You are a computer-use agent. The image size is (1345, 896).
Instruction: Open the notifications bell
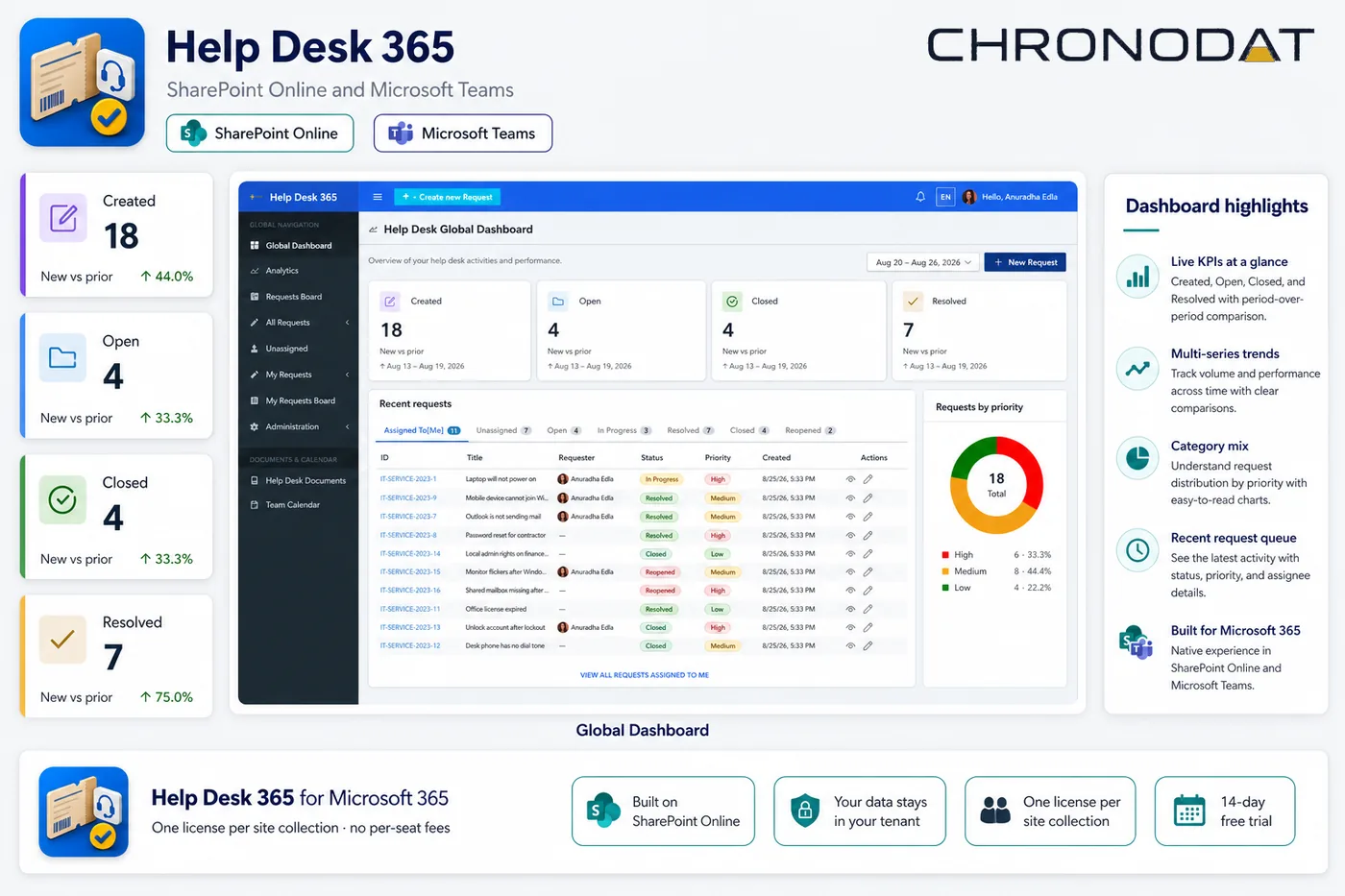click(x=920, y=197)
